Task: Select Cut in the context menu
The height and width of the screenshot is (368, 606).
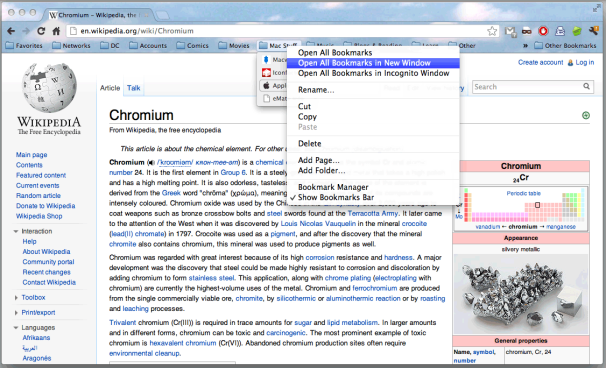Action: pos(373,106)
